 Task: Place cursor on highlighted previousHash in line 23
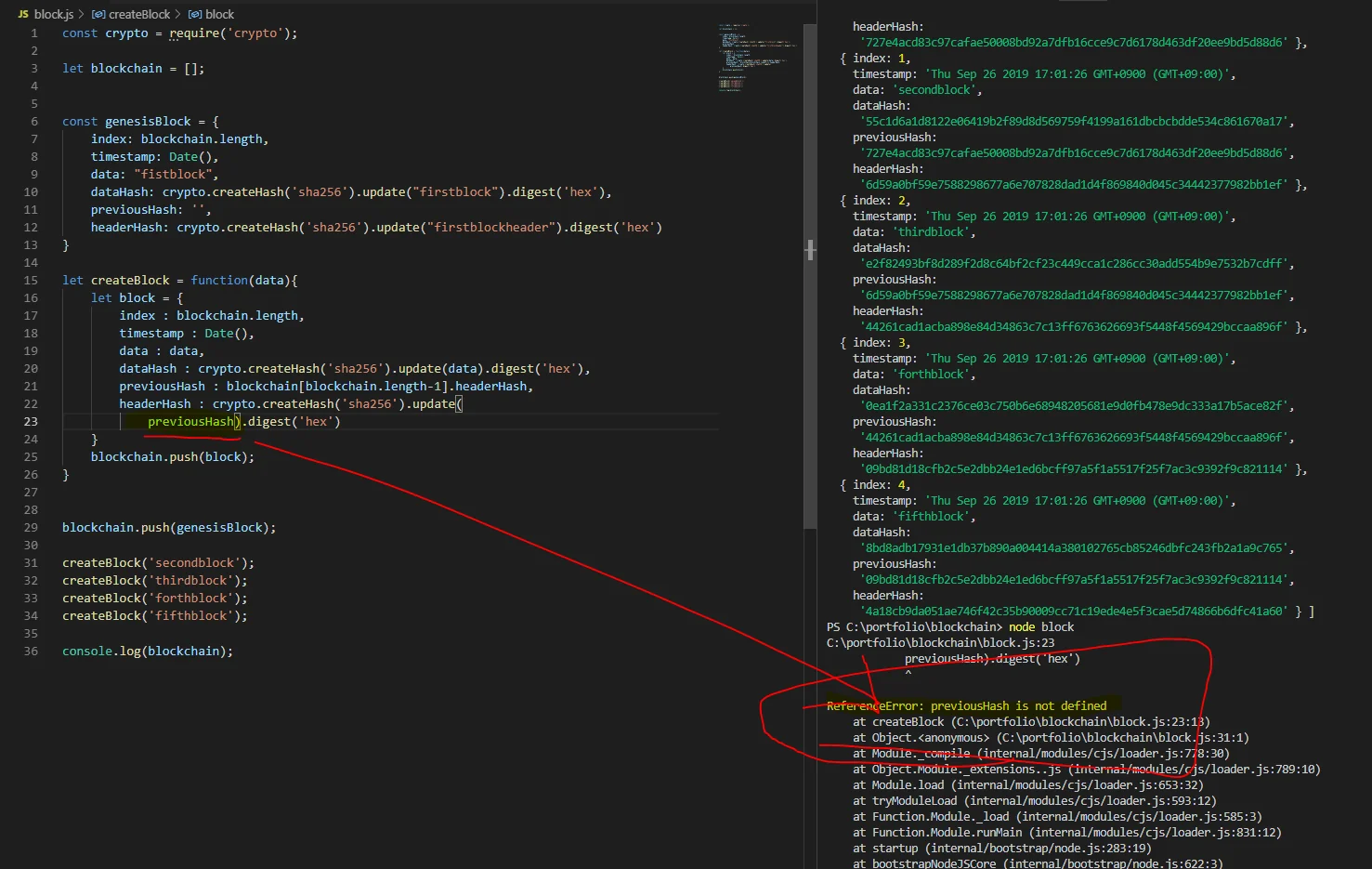pyautogui.click(x=191, y=421)
